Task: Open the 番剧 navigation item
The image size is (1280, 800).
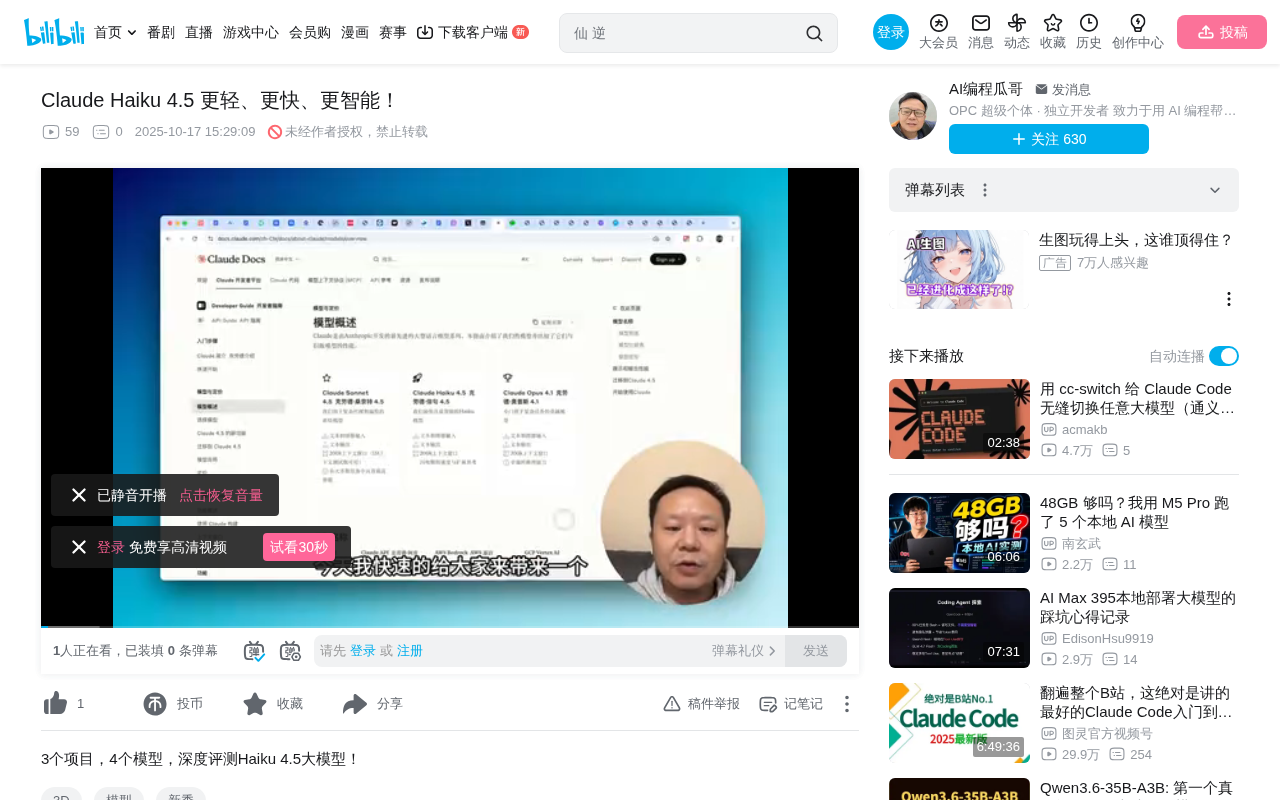Action: coord(161,32)
